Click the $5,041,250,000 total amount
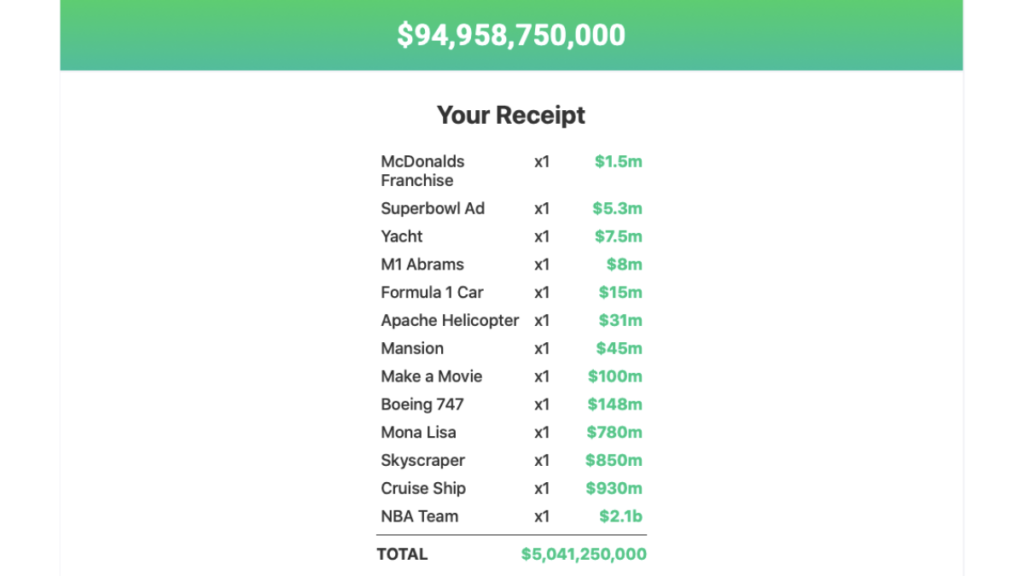The height and width of the screenshot is (576, 1024). 583,553
